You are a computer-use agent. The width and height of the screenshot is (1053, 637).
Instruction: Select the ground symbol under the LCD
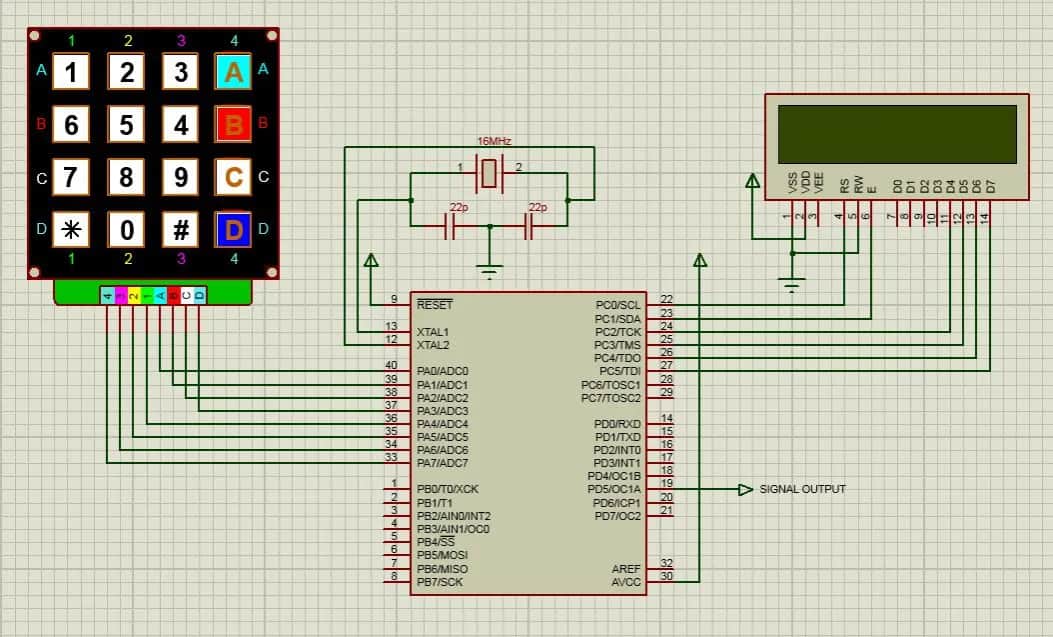pyautogui.click(x=793, y=282)
